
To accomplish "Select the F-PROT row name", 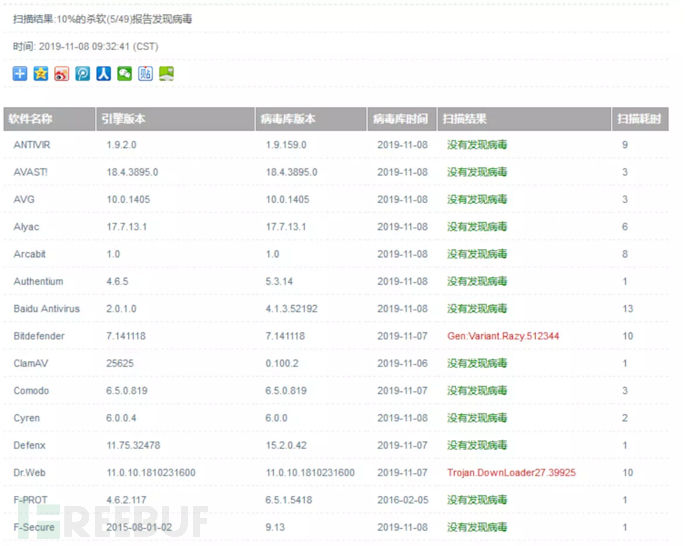I will click(x=30, y=499).
